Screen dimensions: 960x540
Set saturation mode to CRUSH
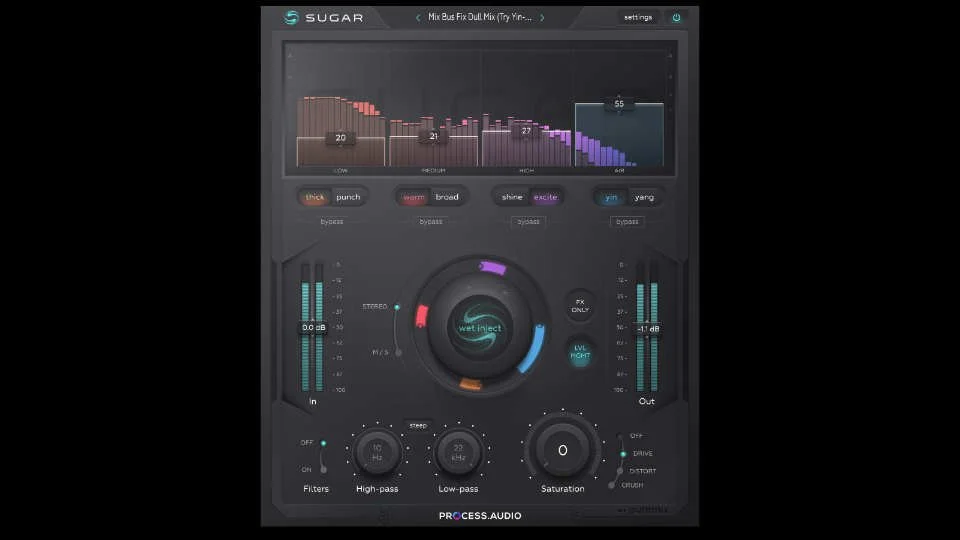point(612,485)
